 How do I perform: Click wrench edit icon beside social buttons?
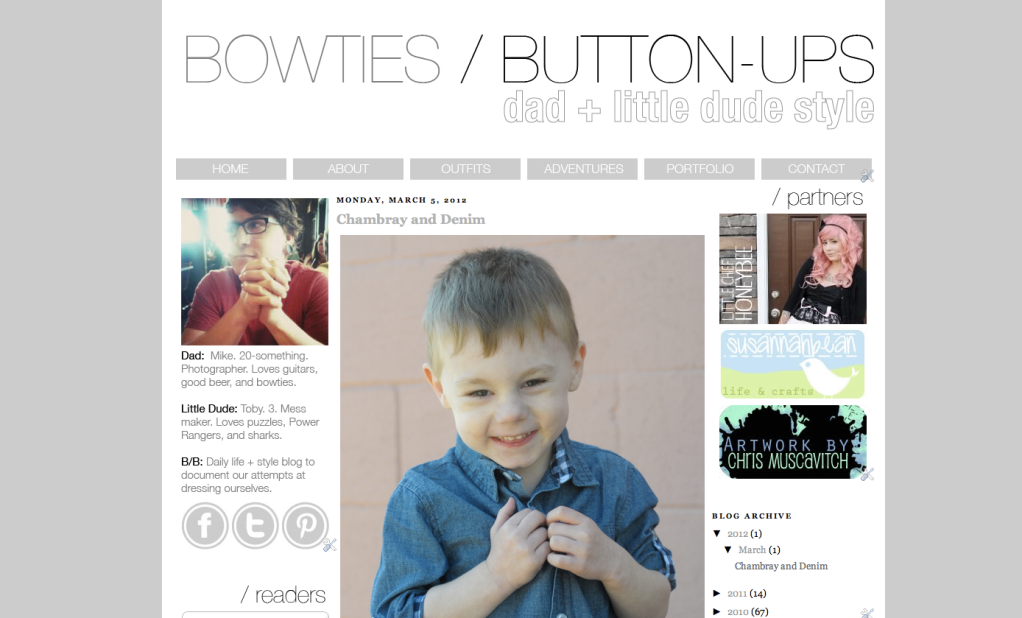(330, 544)
